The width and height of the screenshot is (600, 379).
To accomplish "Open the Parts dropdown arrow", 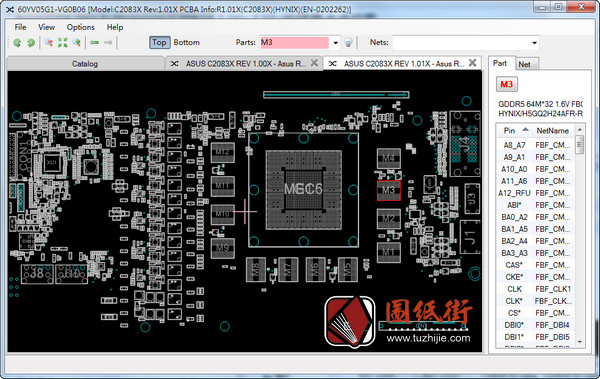I will (x=335, y=42).
